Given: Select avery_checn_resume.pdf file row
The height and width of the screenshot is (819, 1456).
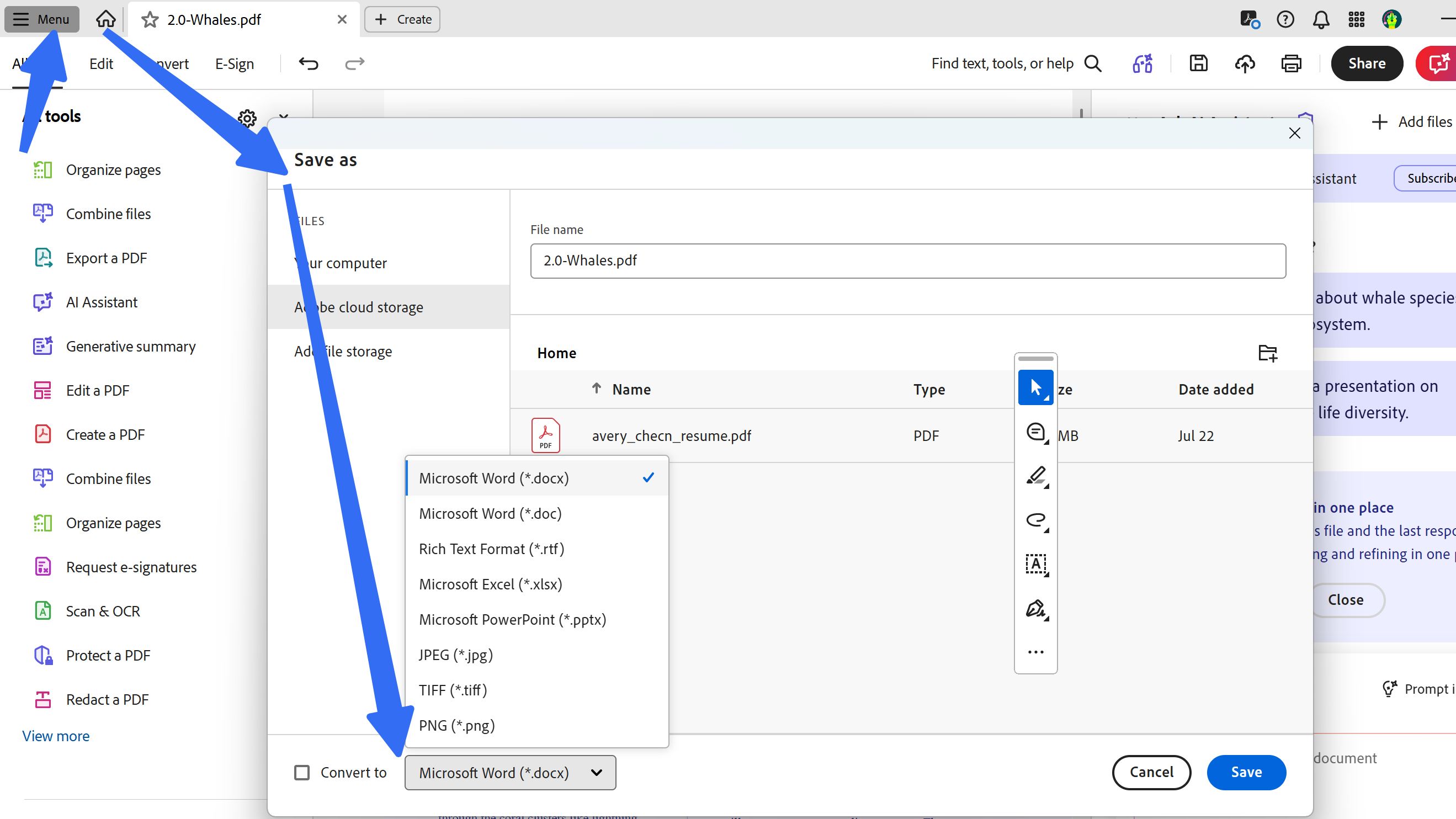Looking at the screenshot, I should pos(911,435).
